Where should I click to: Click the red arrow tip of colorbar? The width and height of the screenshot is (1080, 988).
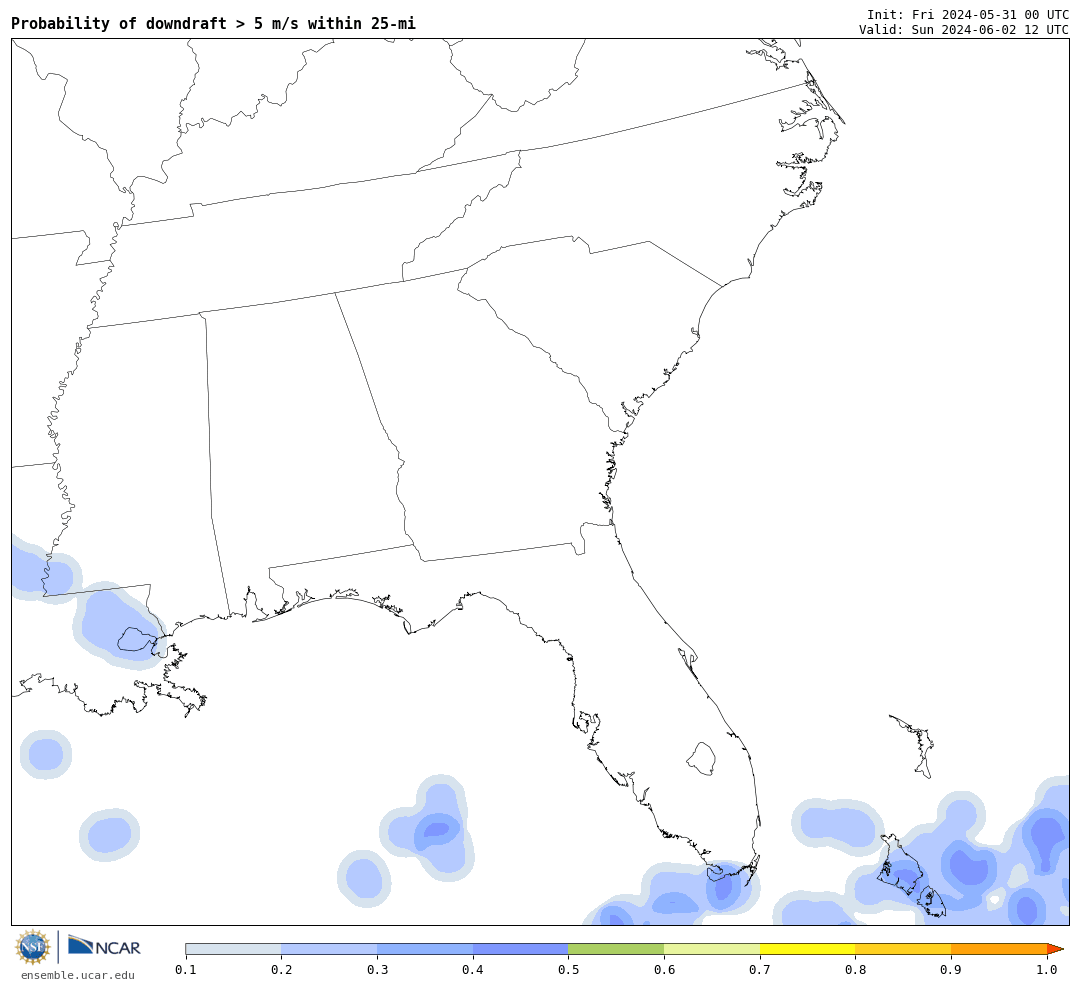1055,949
